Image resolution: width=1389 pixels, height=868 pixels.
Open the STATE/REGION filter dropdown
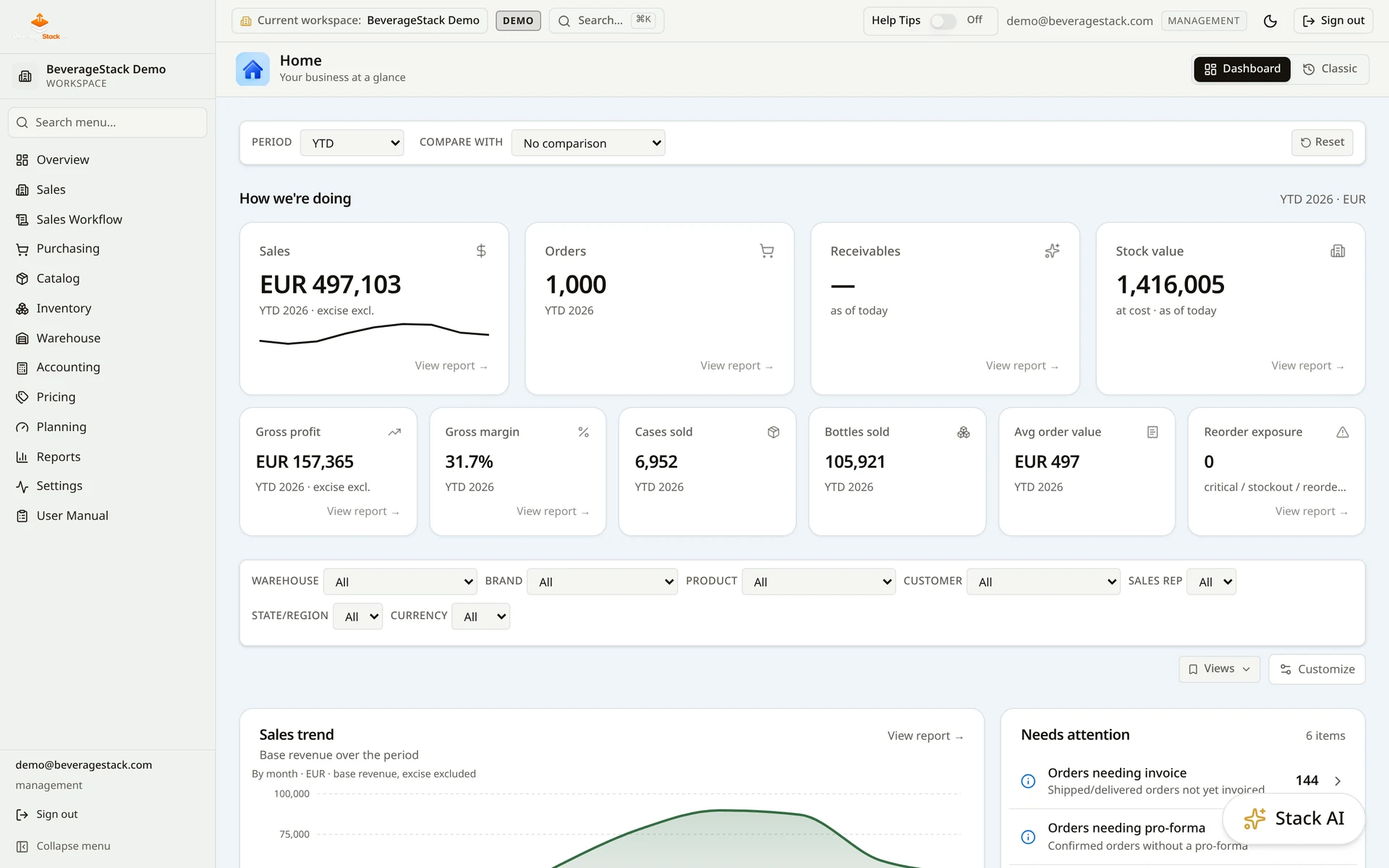pos(357,616)
